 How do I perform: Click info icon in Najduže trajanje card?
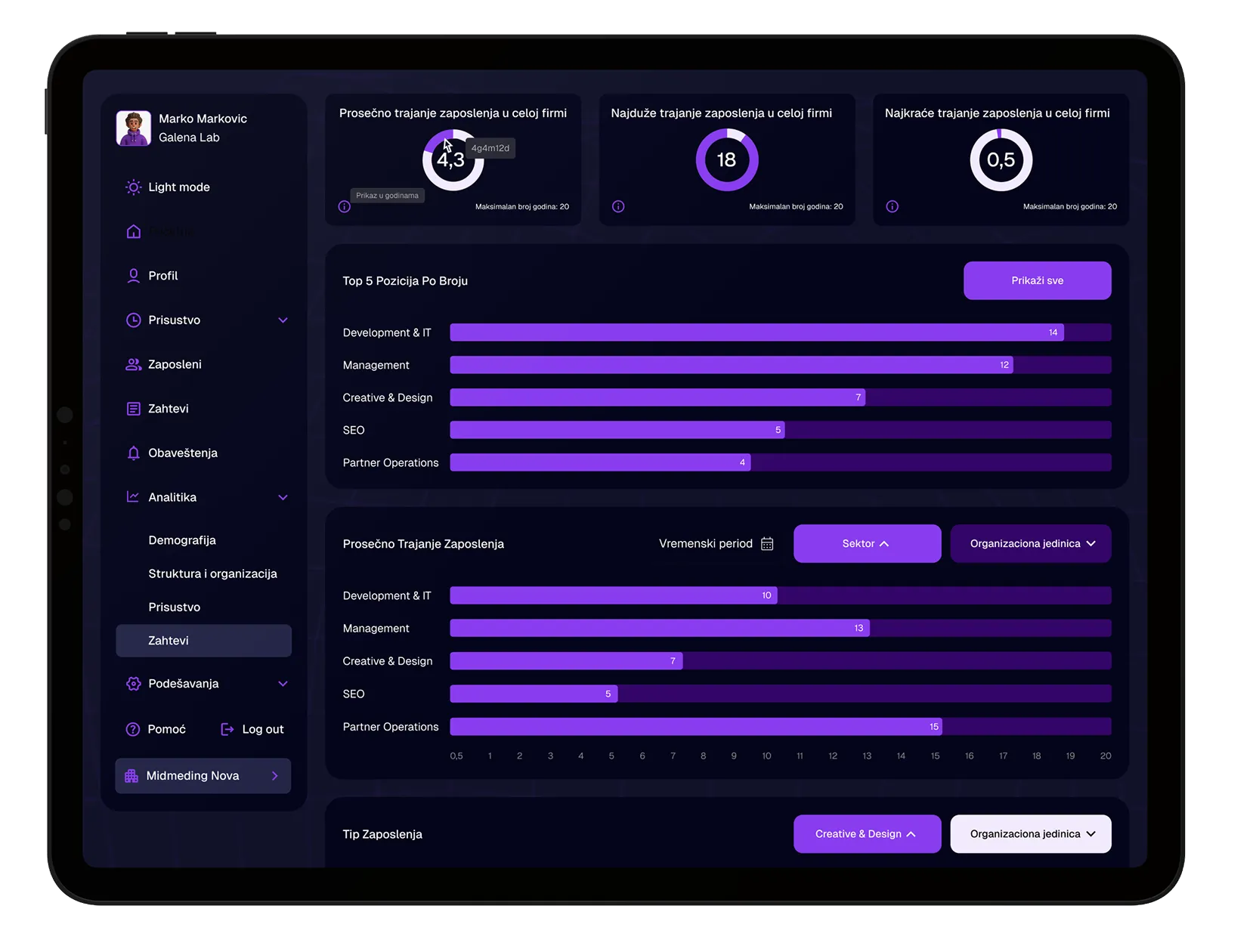pyautogui.click(x=618, y=206)
